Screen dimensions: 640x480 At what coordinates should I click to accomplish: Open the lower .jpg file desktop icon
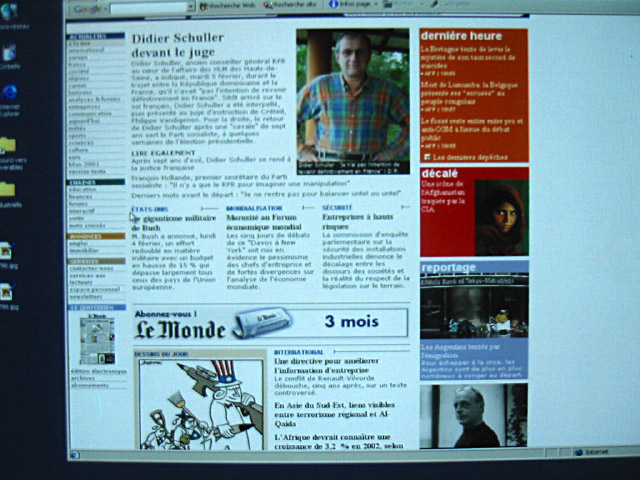[x=6, y=291]
